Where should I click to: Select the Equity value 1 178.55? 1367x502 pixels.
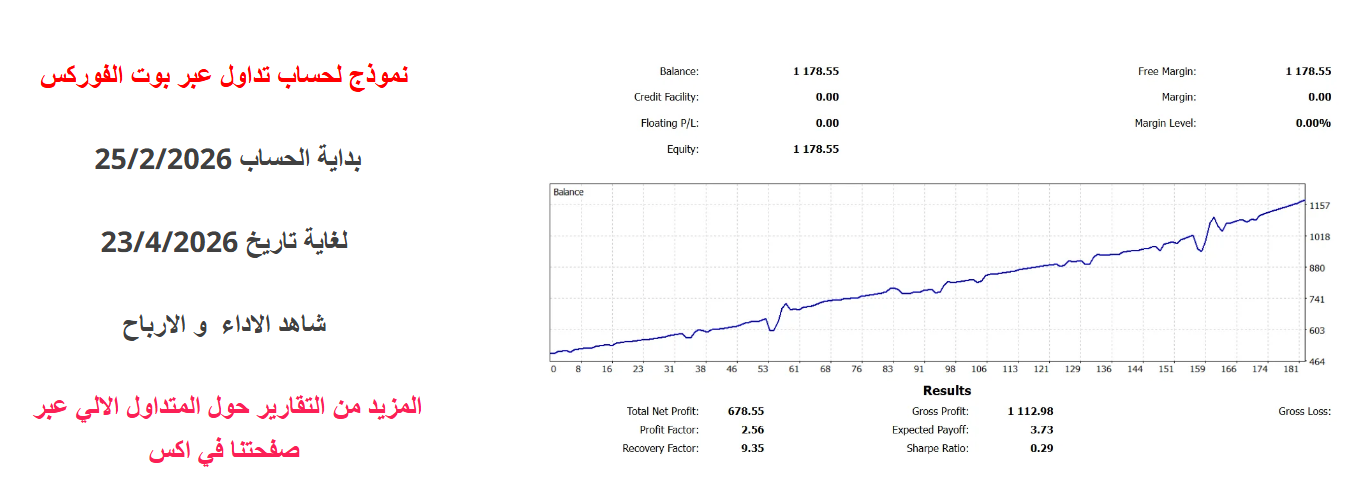(815, 149)
